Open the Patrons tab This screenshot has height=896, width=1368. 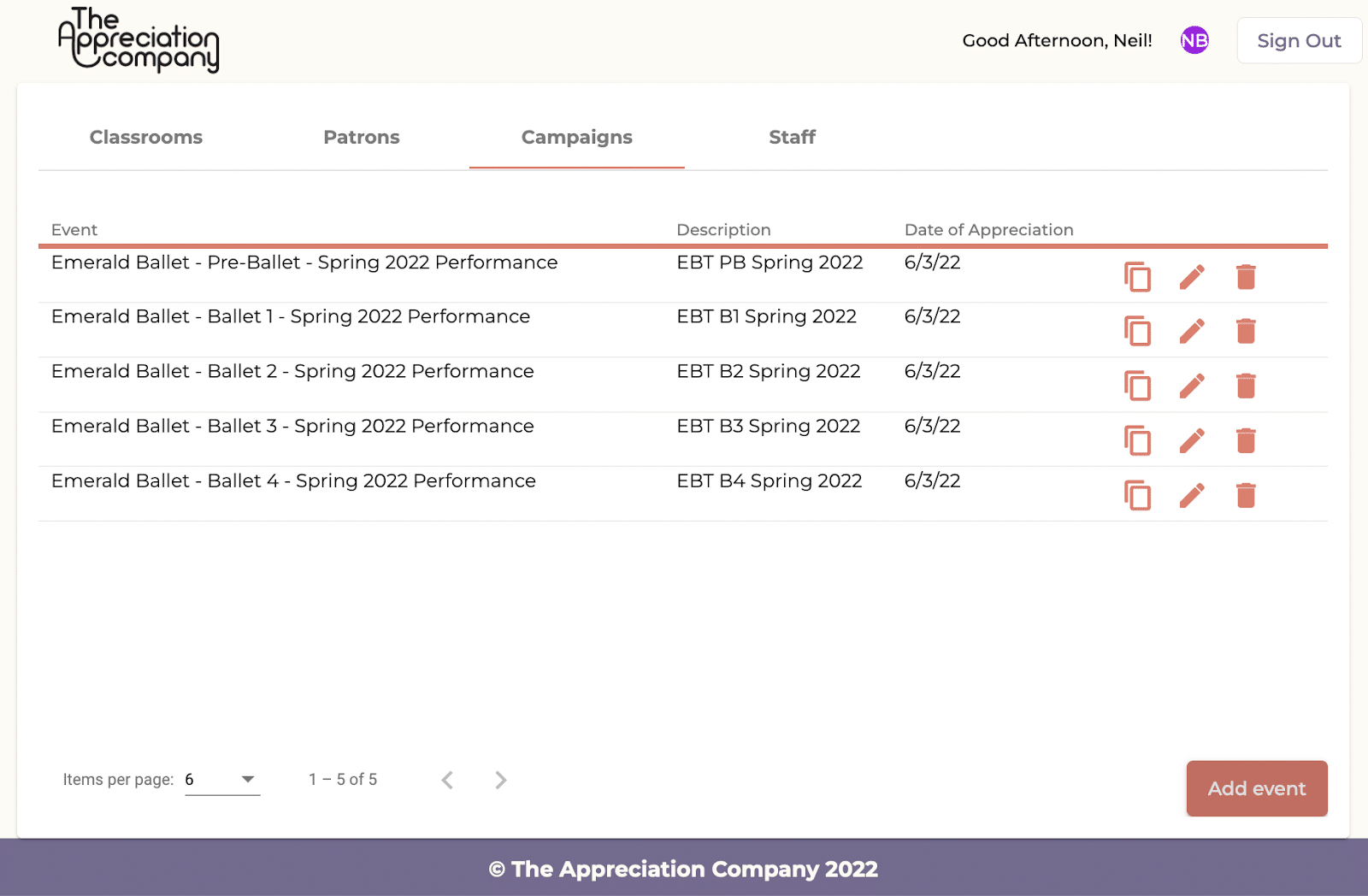362,137
